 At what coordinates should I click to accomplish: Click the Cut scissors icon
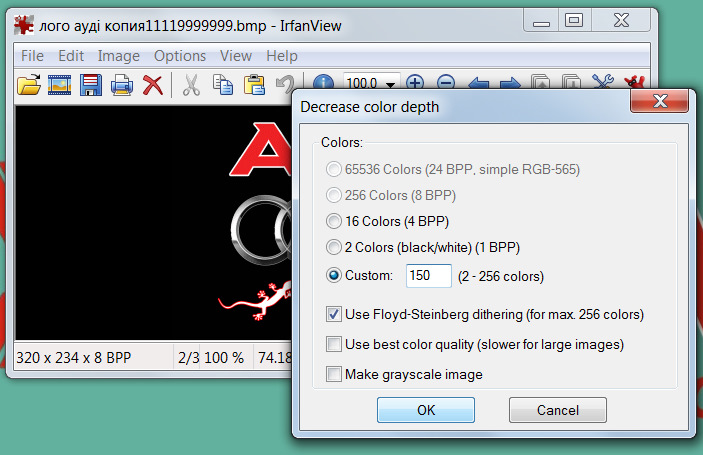191,85
